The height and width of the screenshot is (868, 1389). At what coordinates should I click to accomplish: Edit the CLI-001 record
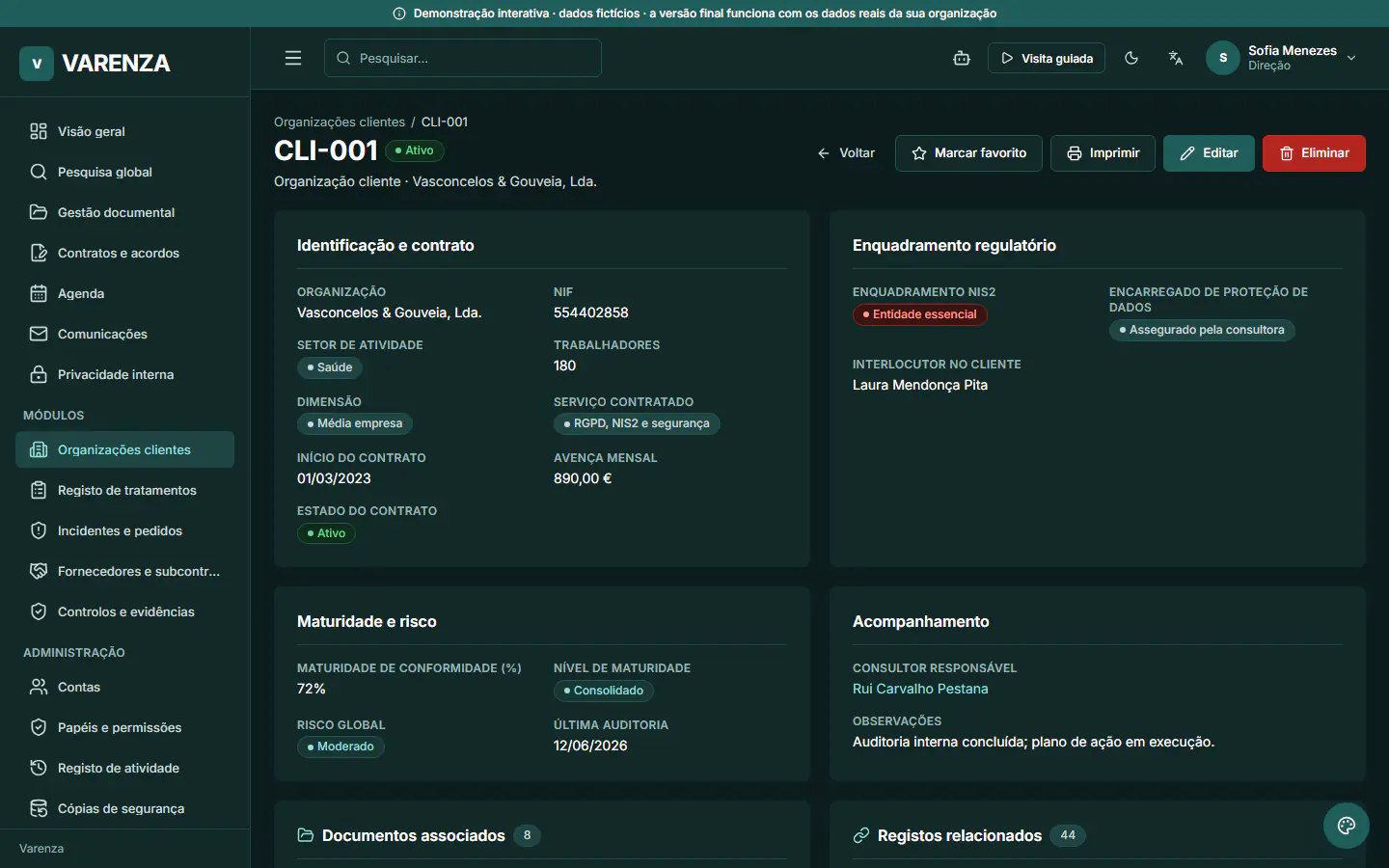[1209, 153]
